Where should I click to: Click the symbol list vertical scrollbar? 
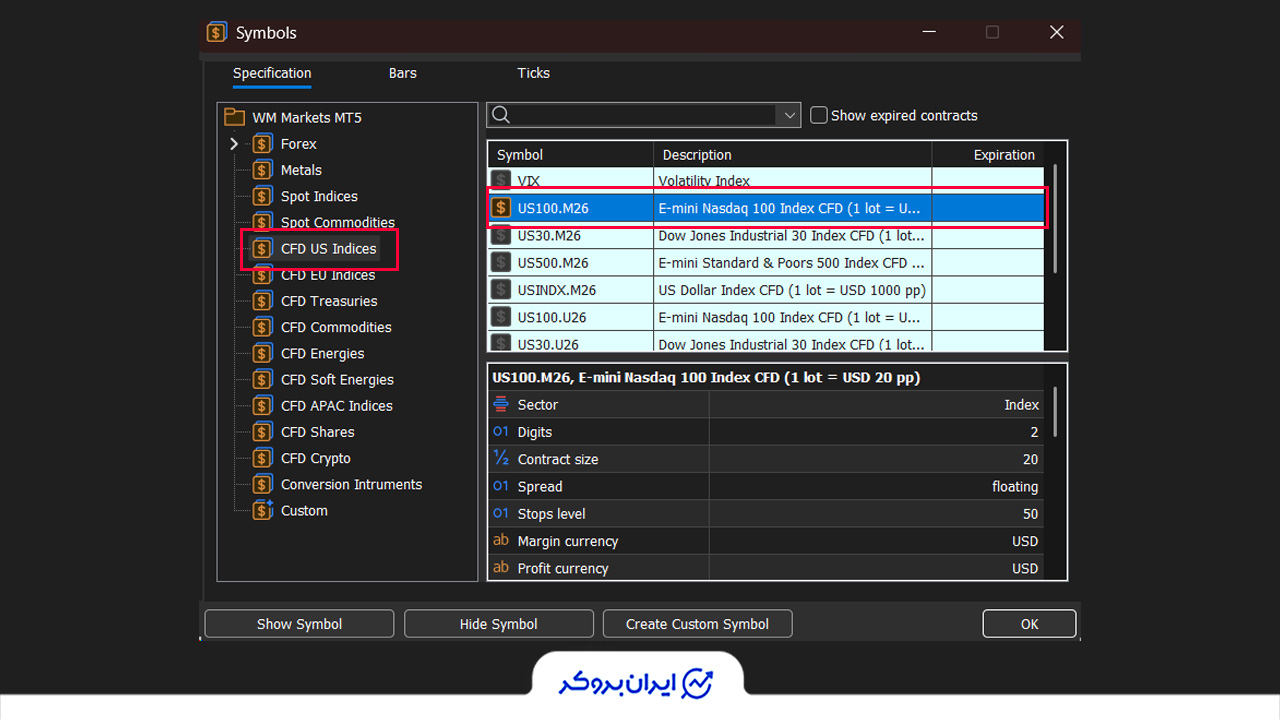(x=1056, y=220)
